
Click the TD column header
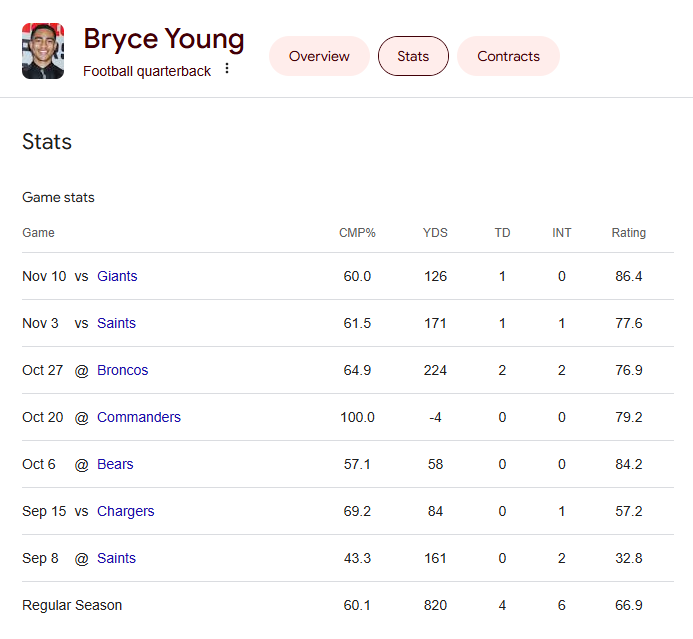[x=502, y=233]
